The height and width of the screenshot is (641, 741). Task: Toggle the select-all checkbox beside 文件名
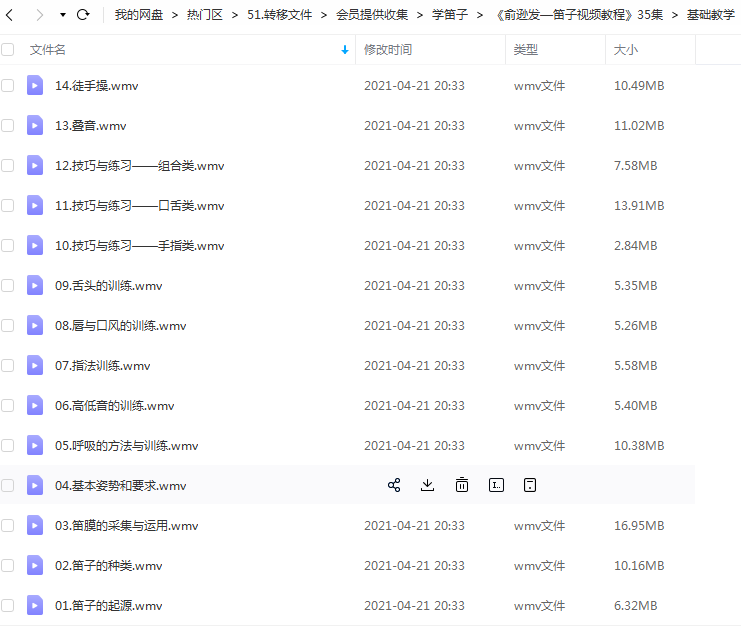(8, 49)
